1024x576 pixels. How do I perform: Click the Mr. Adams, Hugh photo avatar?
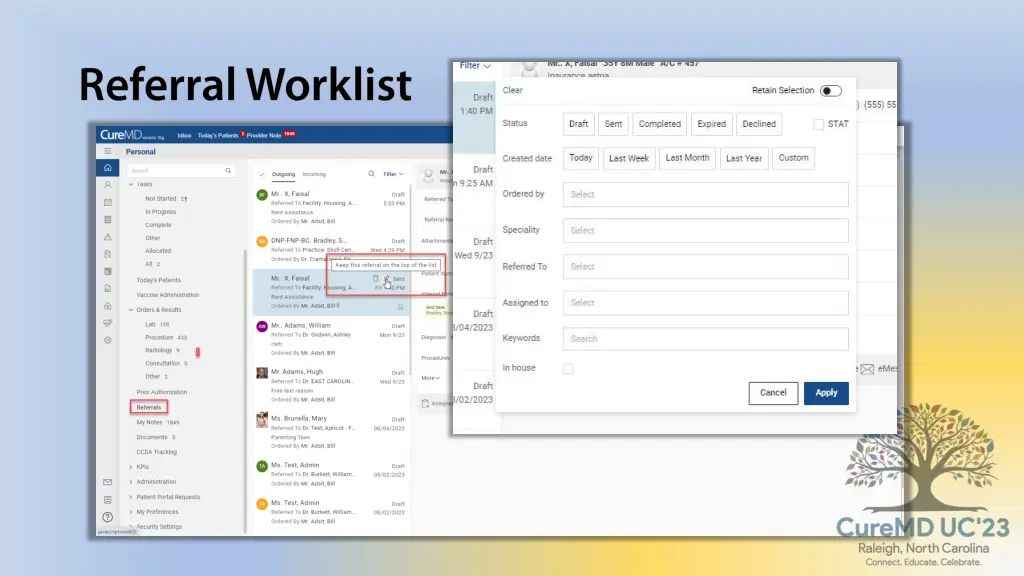pyautogui.click(x=262, y=373)
